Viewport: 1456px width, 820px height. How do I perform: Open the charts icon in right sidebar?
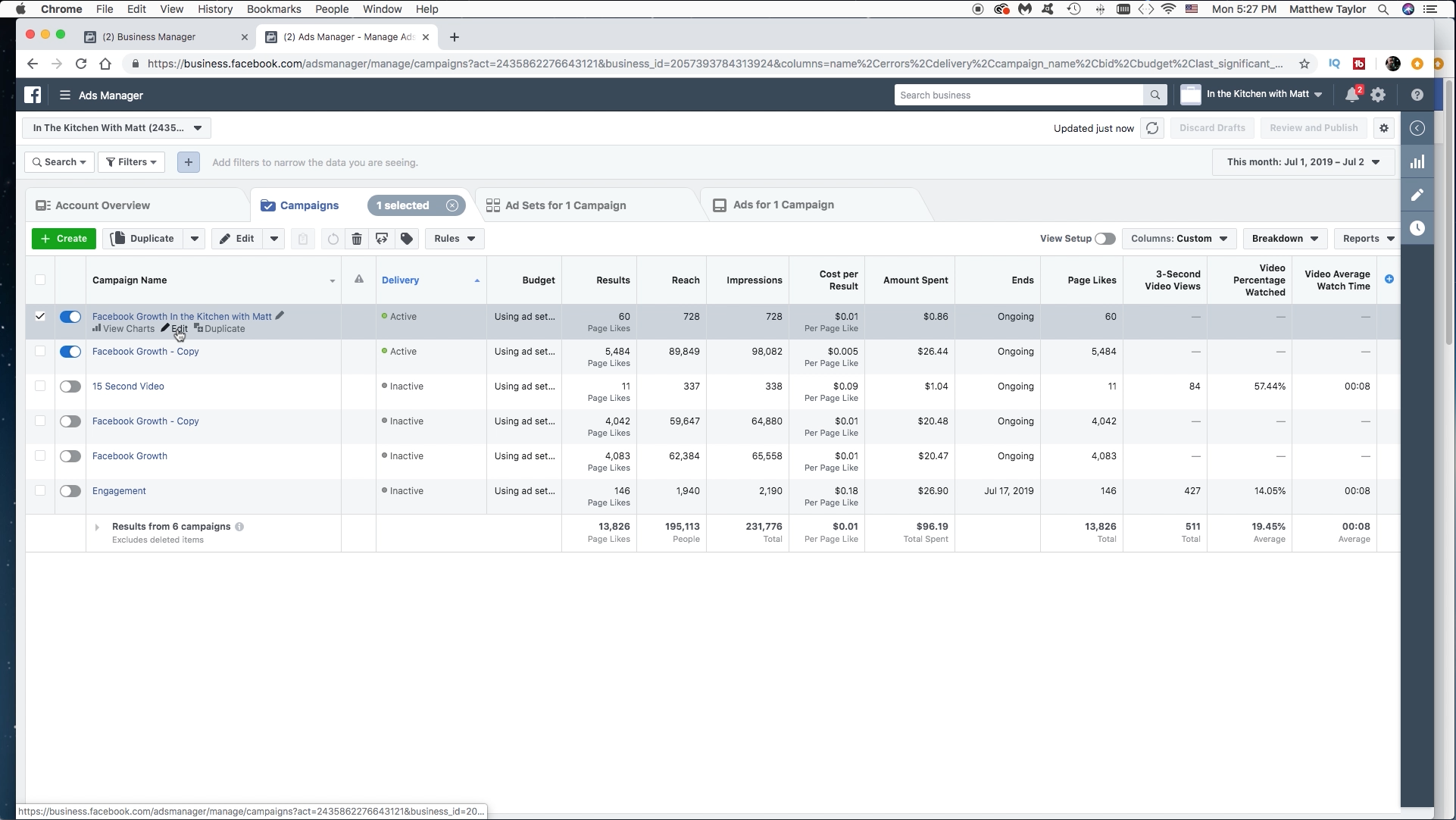tap(1417, 161)
